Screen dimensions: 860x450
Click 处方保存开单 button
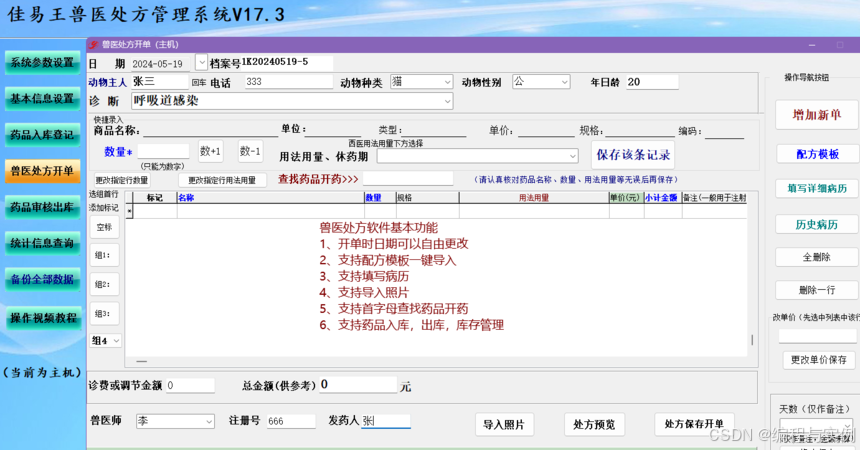(694, 424)
